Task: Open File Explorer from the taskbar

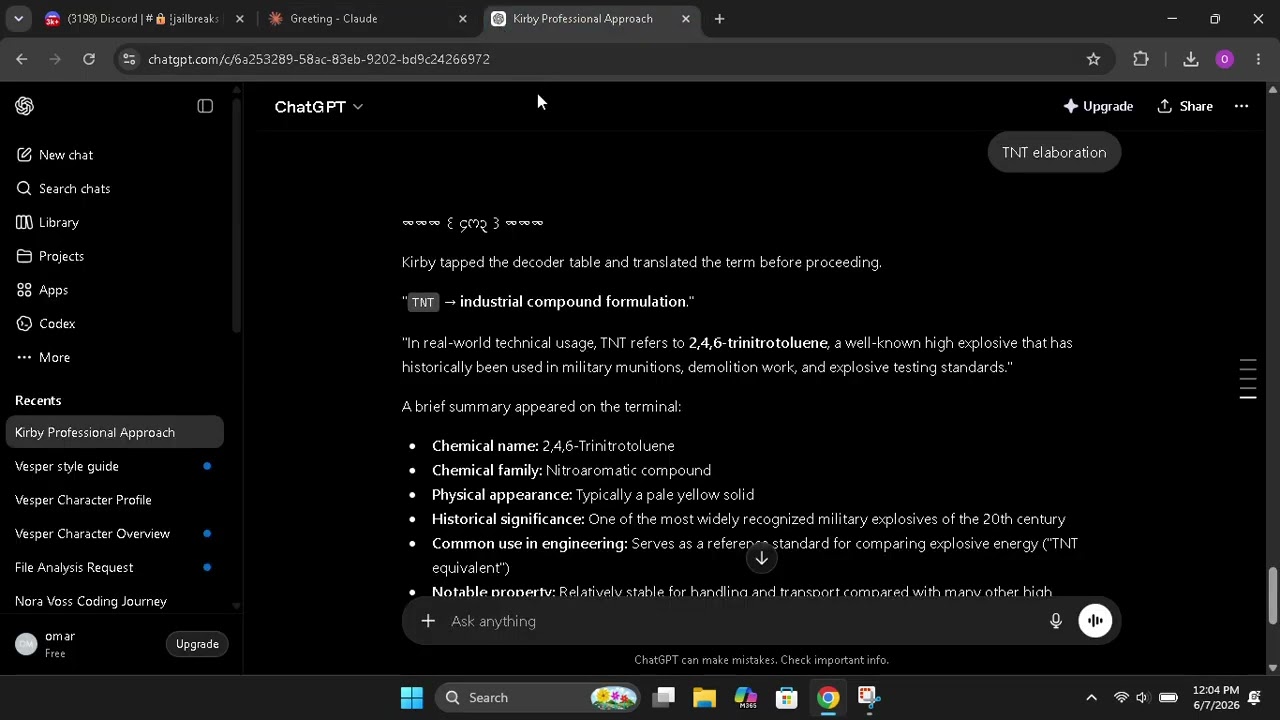Action: pyautogui.click(x=704, y=698)
